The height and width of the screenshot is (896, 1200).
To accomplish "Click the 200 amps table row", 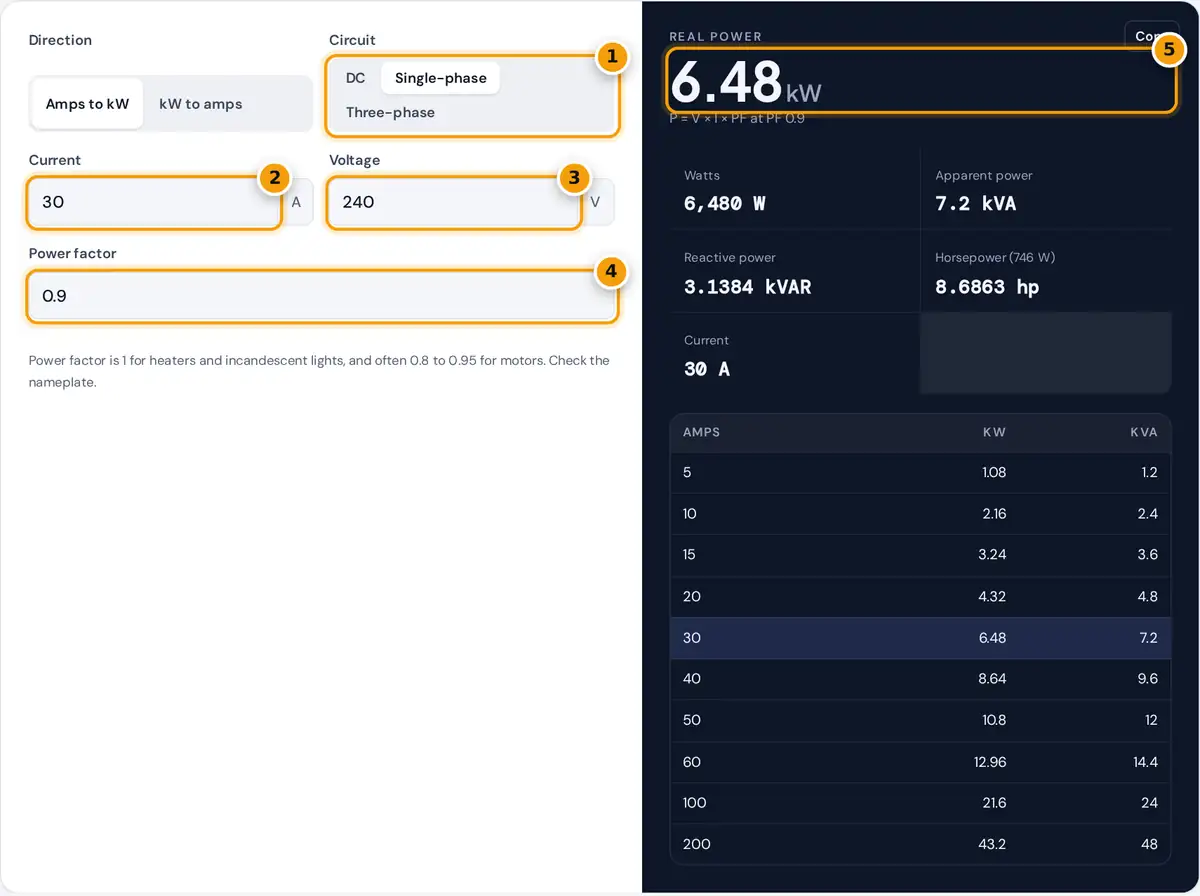I will [920, 844].
